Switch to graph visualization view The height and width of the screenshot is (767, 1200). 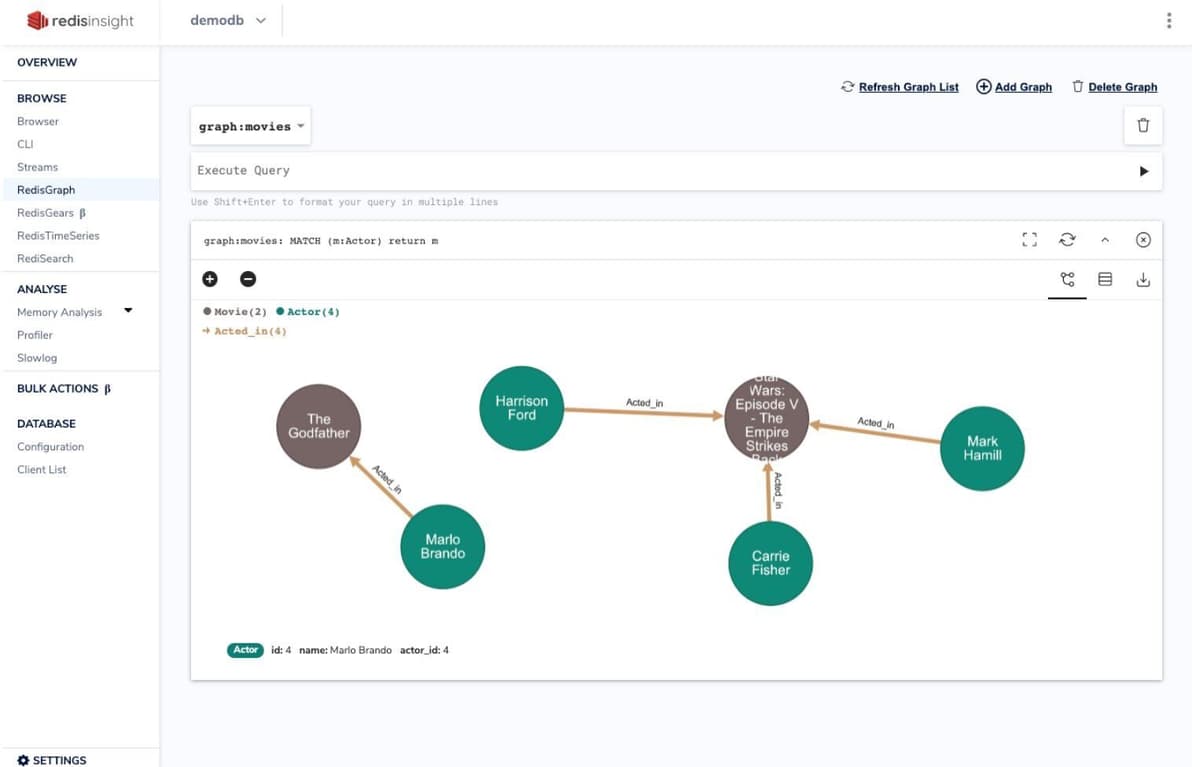click(x=1067, y=280)
